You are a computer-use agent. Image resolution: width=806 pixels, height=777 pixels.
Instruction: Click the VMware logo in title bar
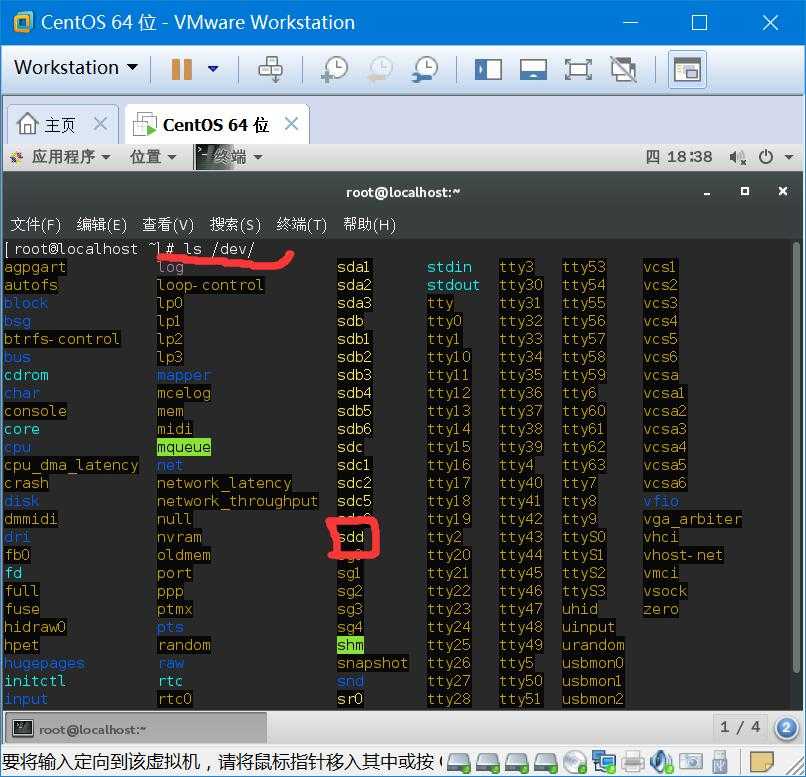click(x=23, y=23)
